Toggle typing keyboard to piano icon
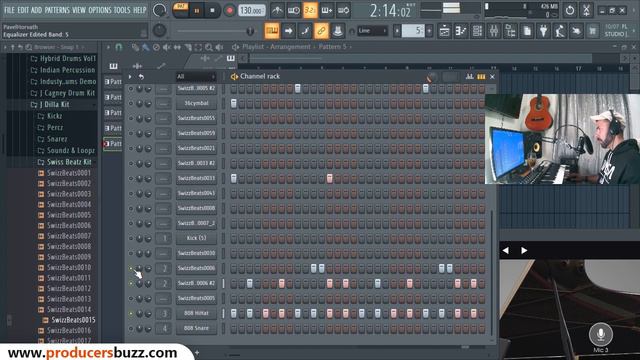This screenshot has height=360, width=640. (272, 31)
